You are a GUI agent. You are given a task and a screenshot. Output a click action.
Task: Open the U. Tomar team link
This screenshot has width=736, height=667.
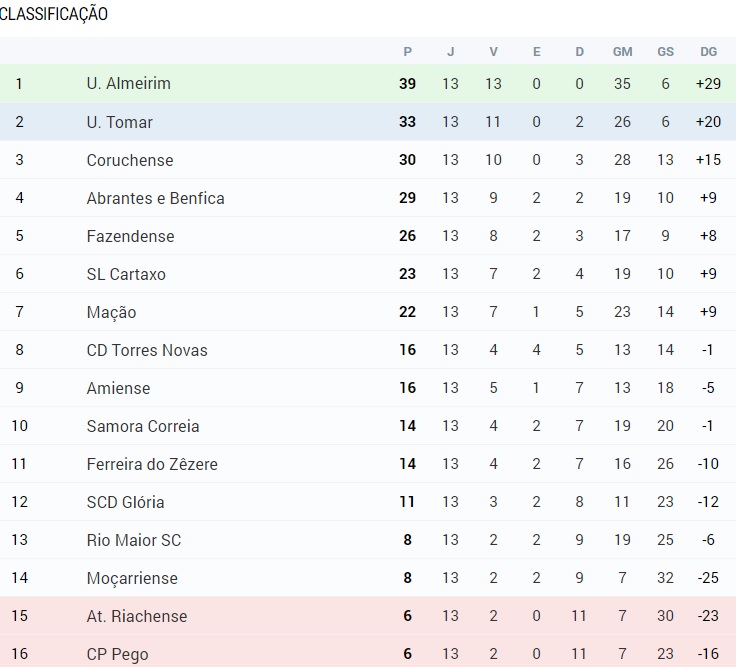click(x=120, y=122)
